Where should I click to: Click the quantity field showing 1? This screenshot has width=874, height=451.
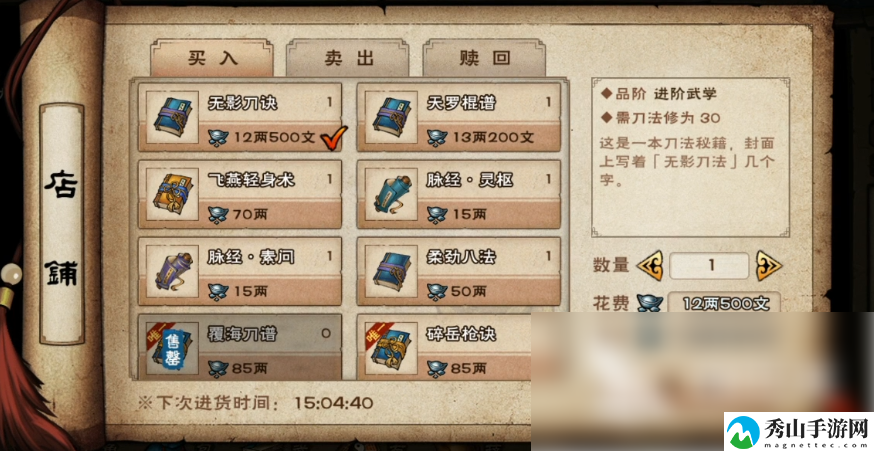coord(709,266)
